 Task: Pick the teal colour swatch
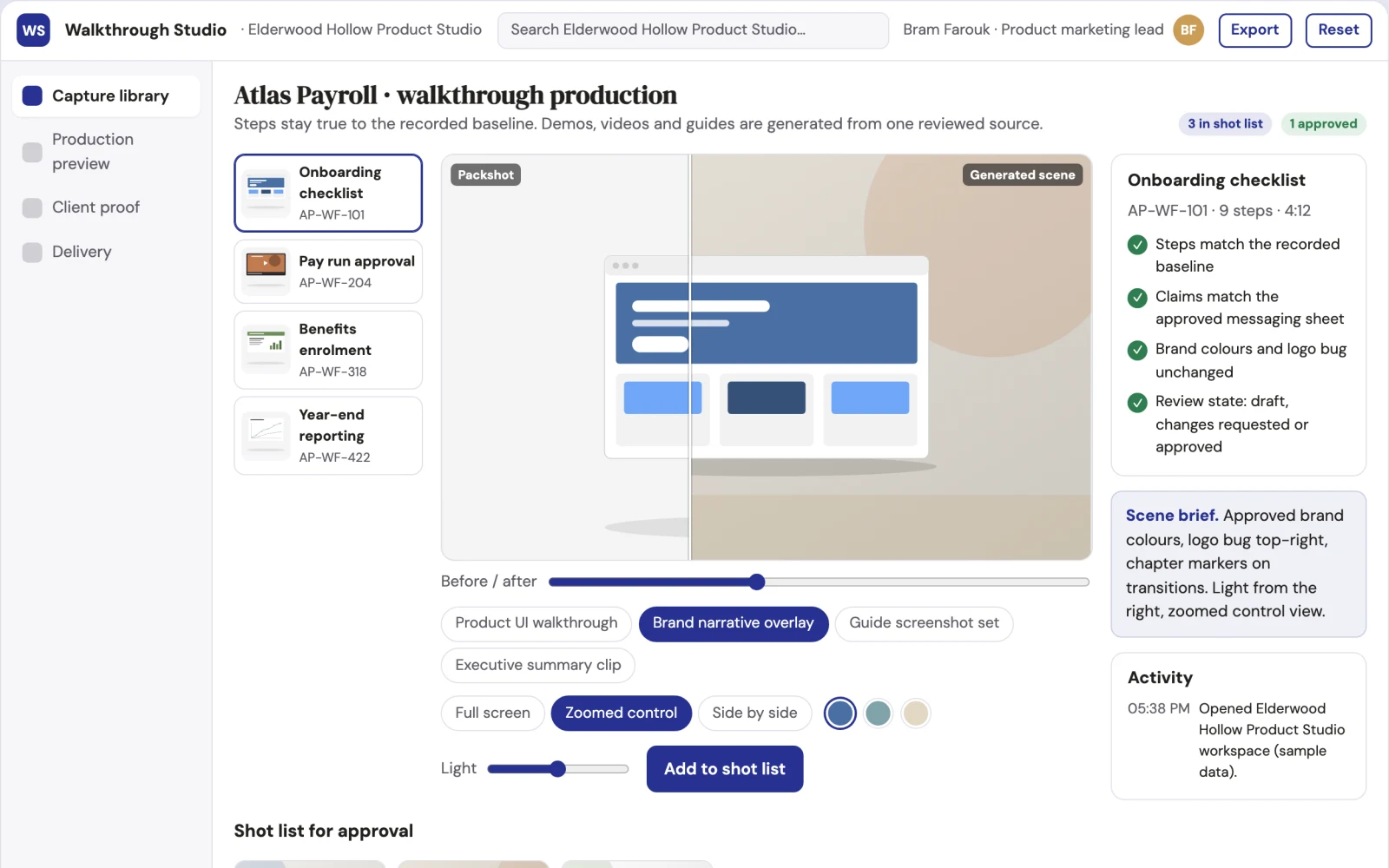click(x=878, y=713)
